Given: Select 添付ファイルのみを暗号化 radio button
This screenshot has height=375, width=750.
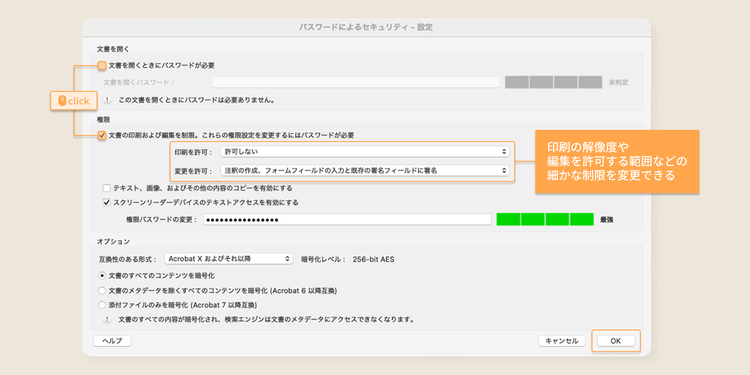Looking at the screenshot, I should [102, 305].
